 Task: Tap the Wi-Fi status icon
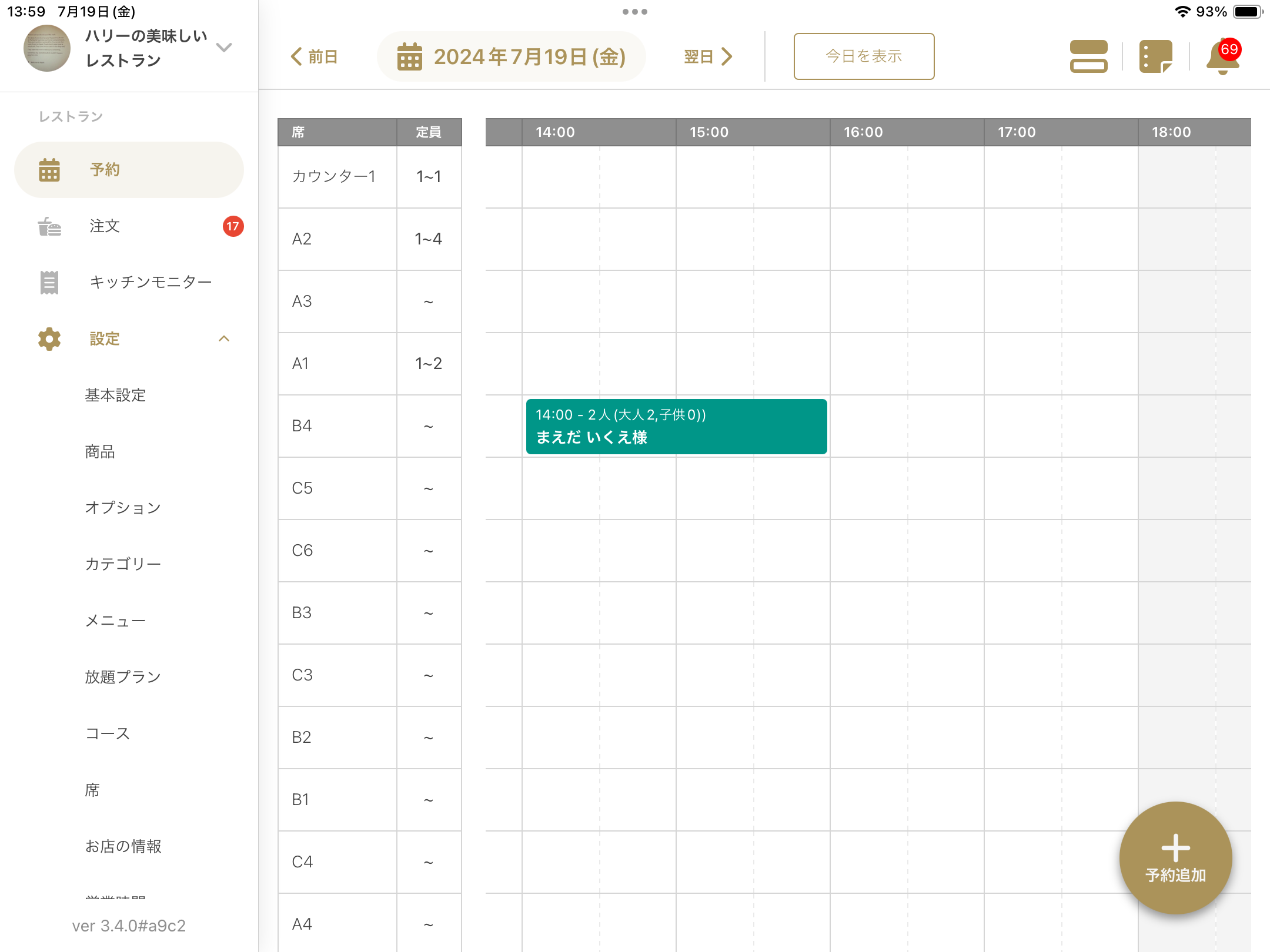tap(1182, 12)
